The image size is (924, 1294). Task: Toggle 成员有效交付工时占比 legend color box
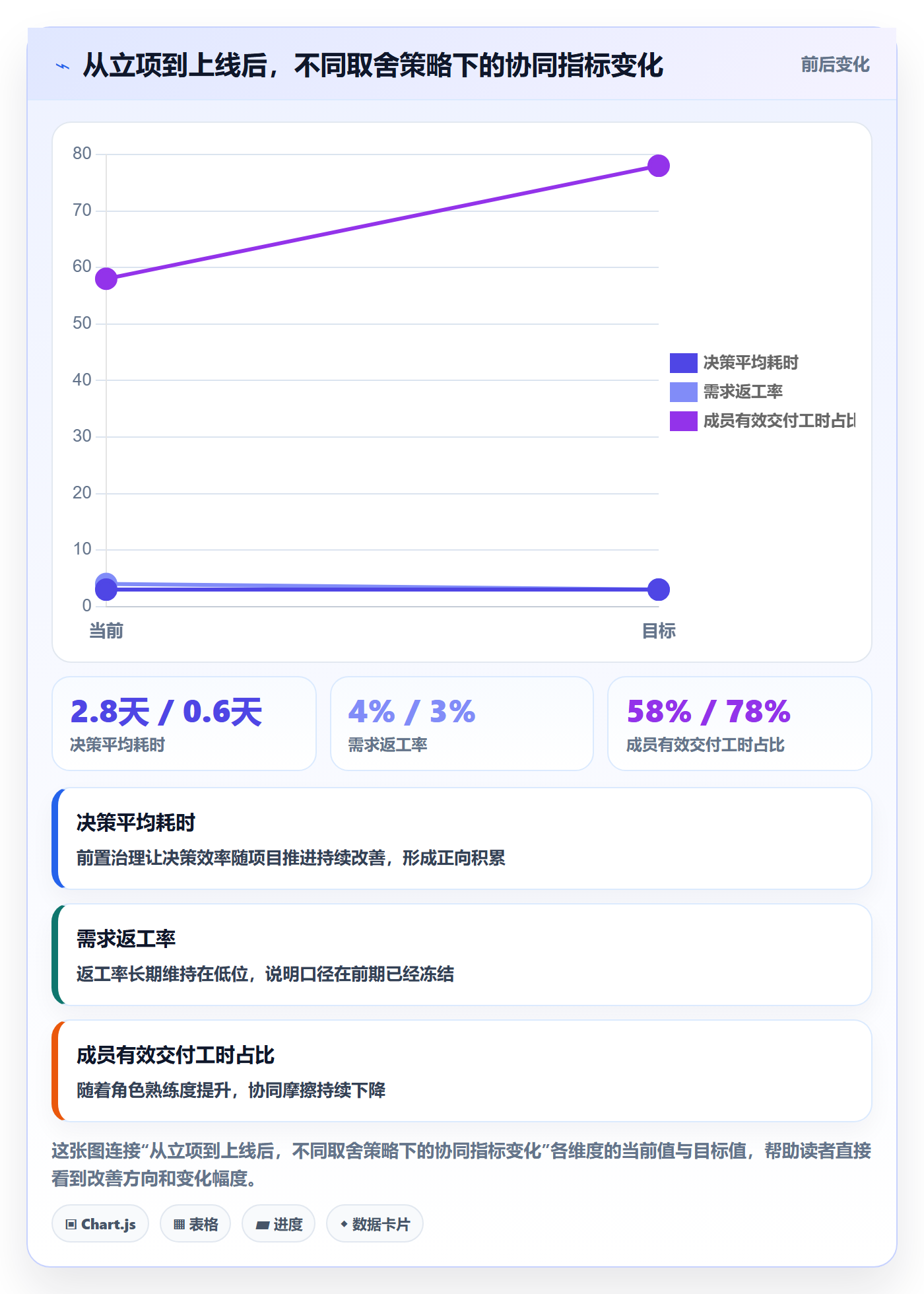(x=683, y=421)
